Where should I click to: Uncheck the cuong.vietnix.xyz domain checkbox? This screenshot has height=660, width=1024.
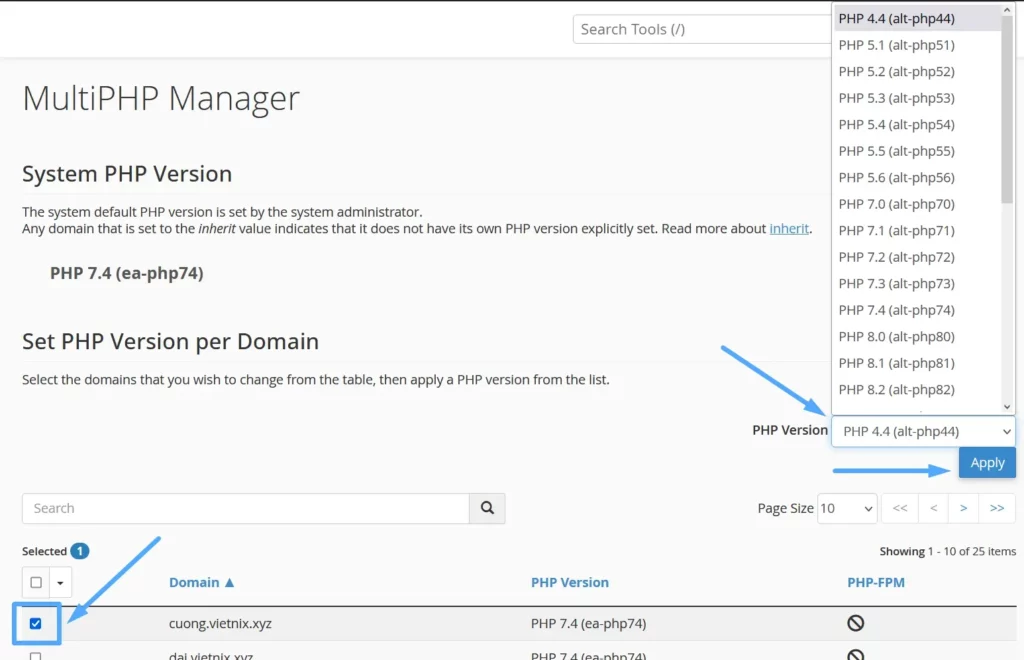[36, 624]
